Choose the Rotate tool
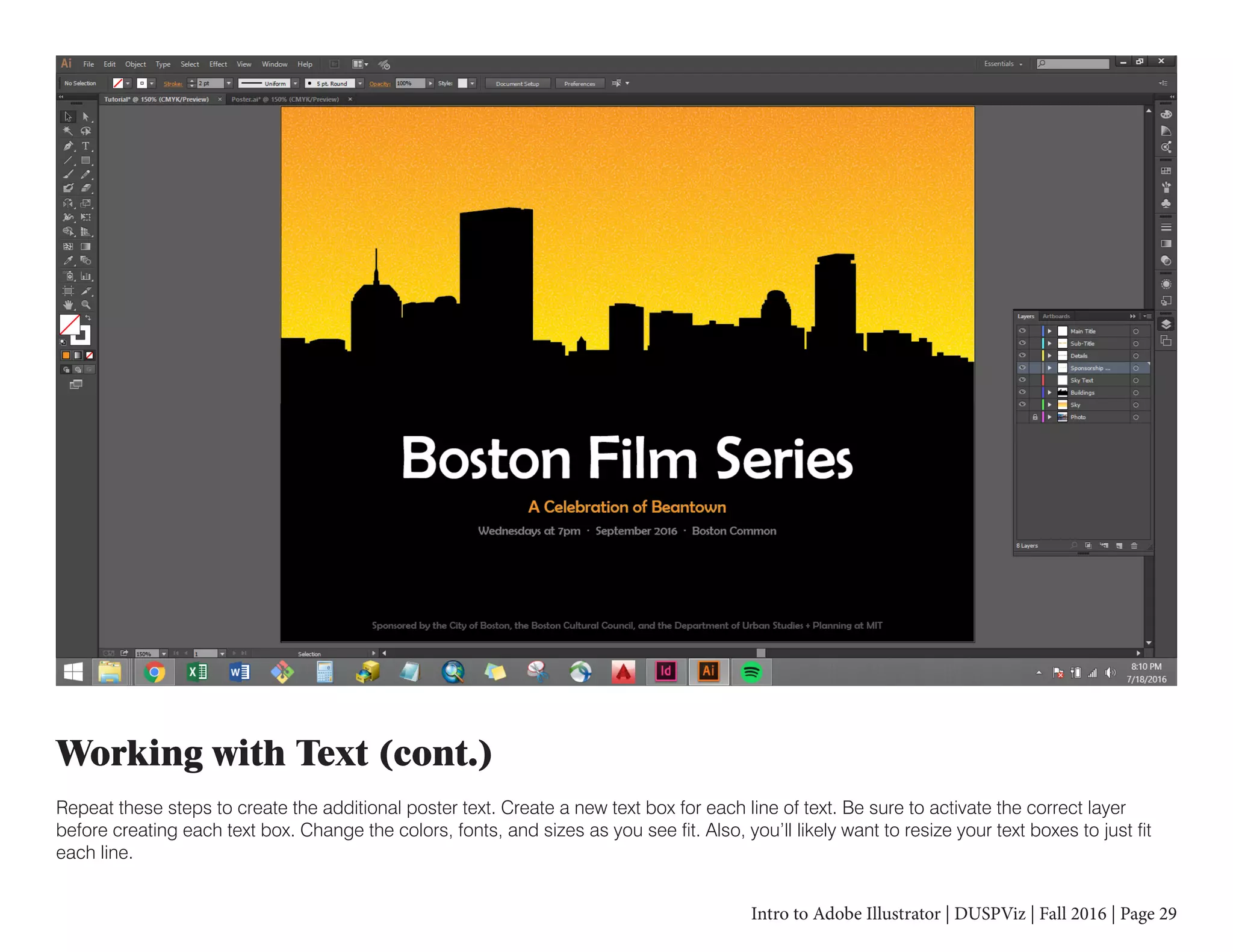 (x=68, y=203)
